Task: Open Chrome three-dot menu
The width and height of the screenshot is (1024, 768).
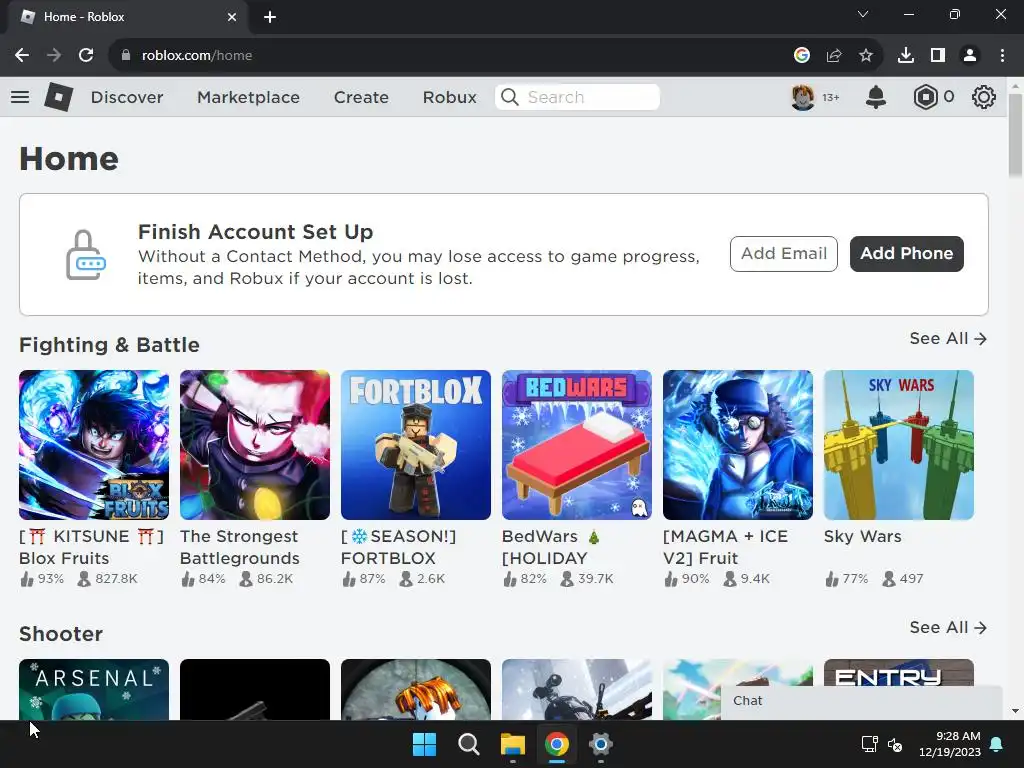Action: click(x=1002, y=56)
